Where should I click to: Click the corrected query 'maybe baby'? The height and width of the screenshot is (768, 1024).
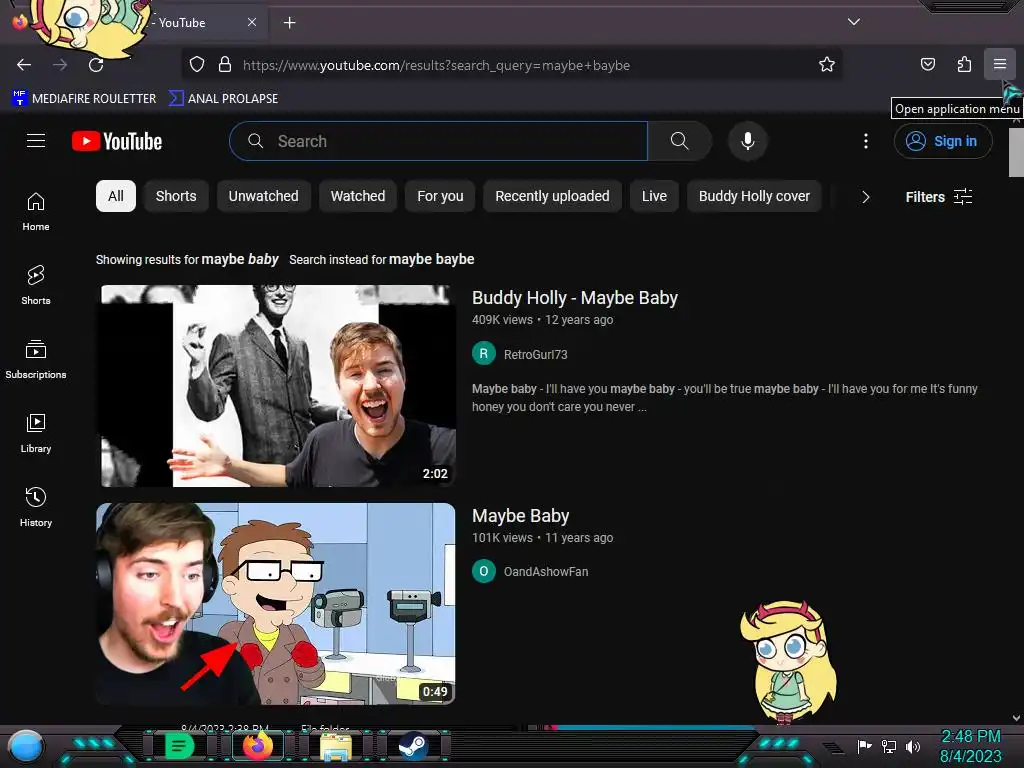pos(240,259)
